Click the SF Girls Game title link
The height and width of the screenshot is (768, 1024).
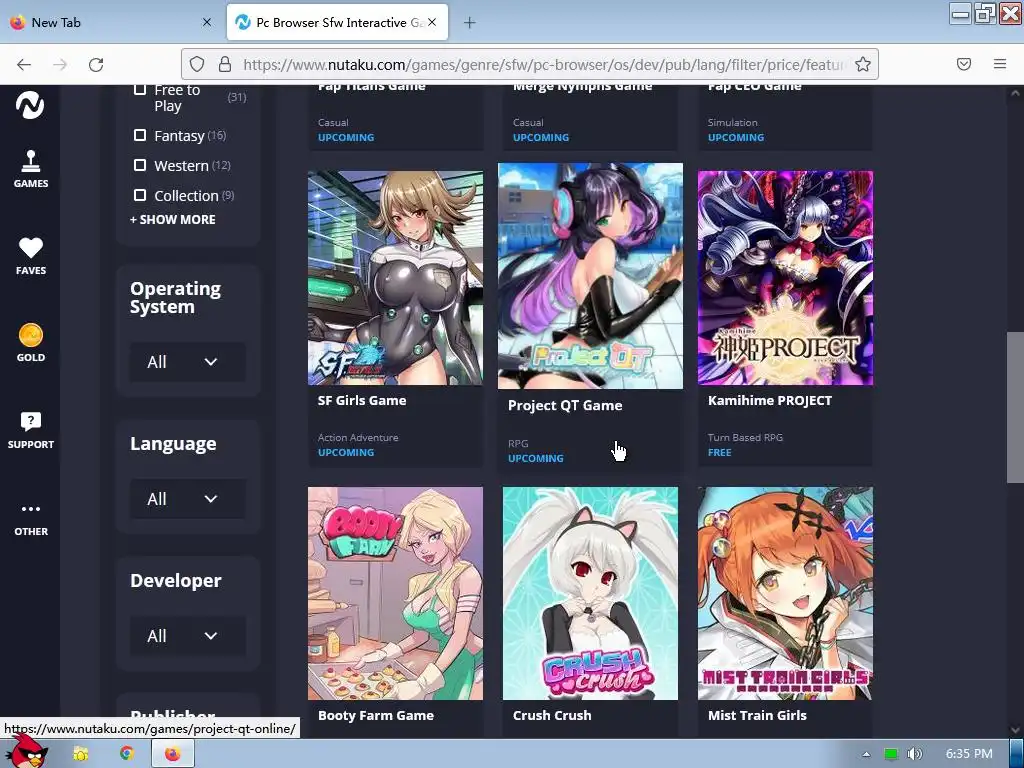click(362, 400)
